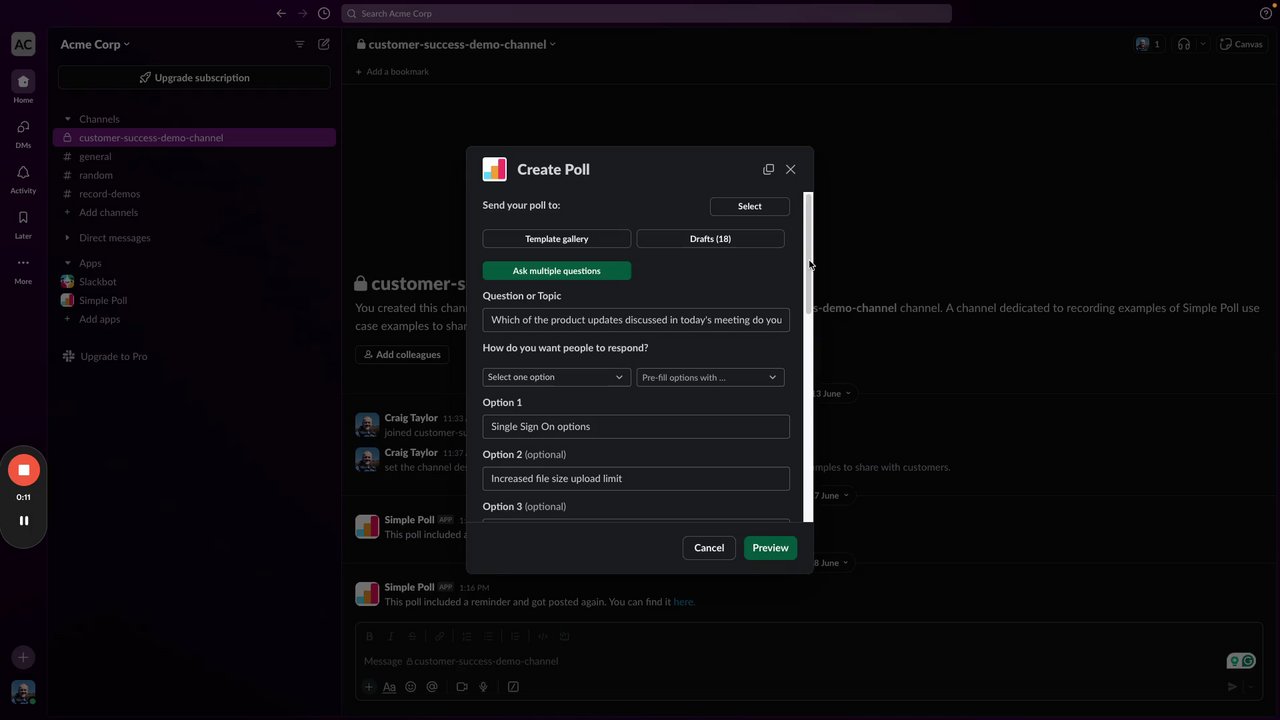Click the back navigation arrow
The width and height of the screenshot is (1280, 720).
[x=281, y=13]
